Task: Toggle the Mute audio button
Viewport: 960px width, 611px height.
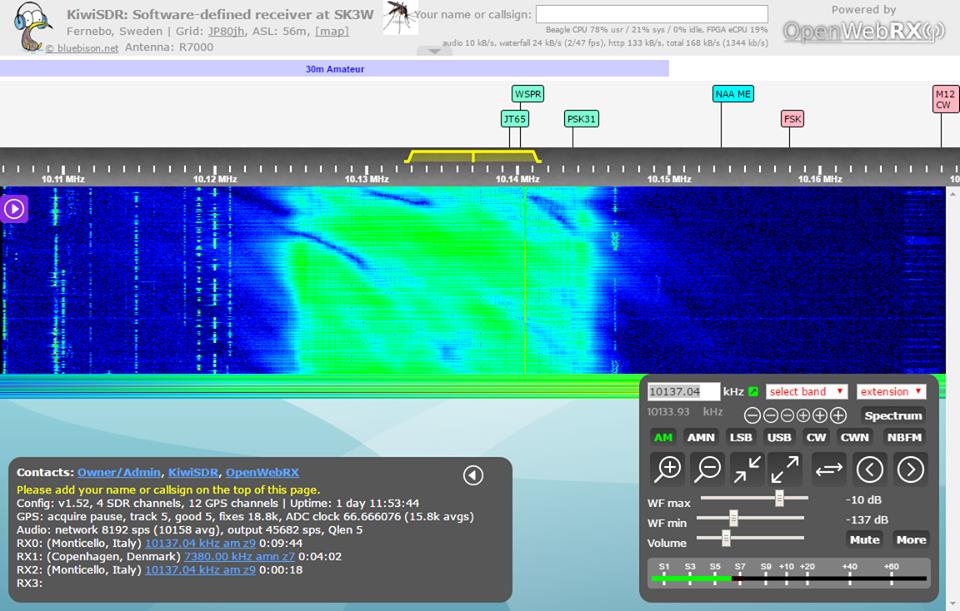Action: click(864, 539)
